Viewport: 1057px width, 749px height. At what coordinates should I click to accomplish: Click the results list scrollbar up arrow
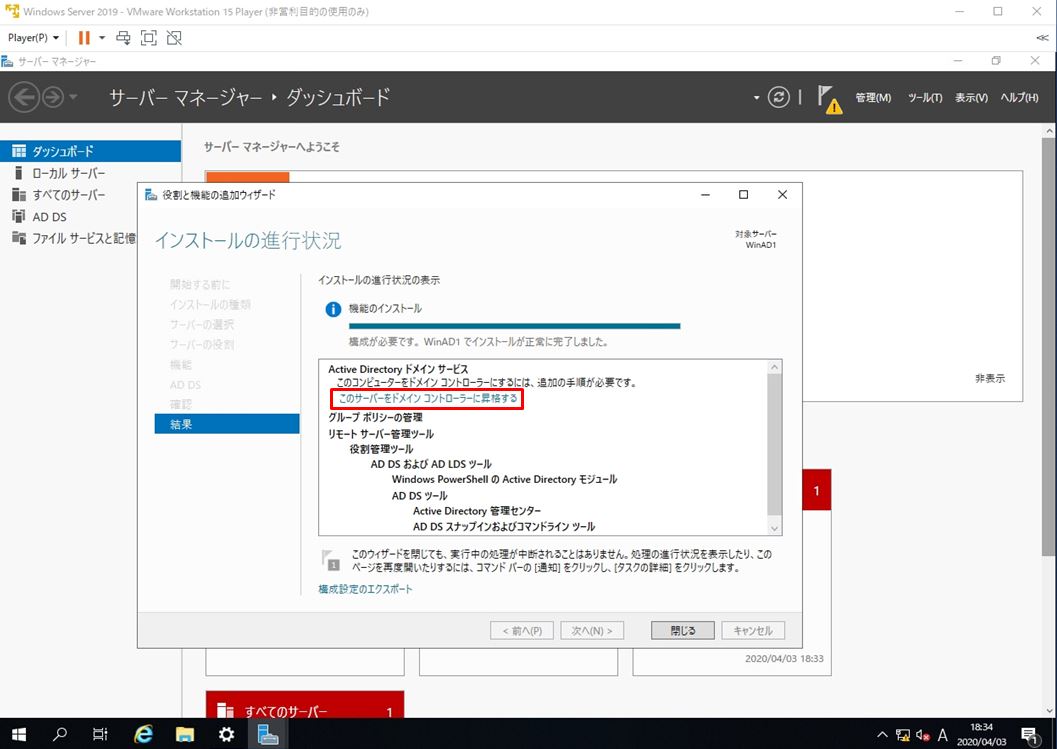[775, 367]
